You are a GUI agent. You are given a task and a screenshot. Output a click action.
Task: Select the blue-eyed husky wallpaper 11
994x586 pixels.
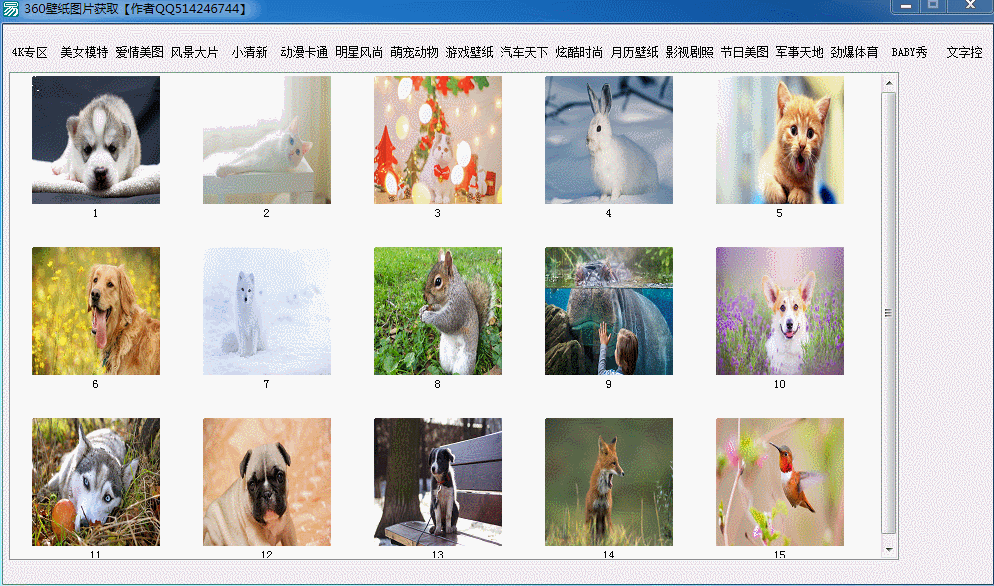tap(96, 482)
